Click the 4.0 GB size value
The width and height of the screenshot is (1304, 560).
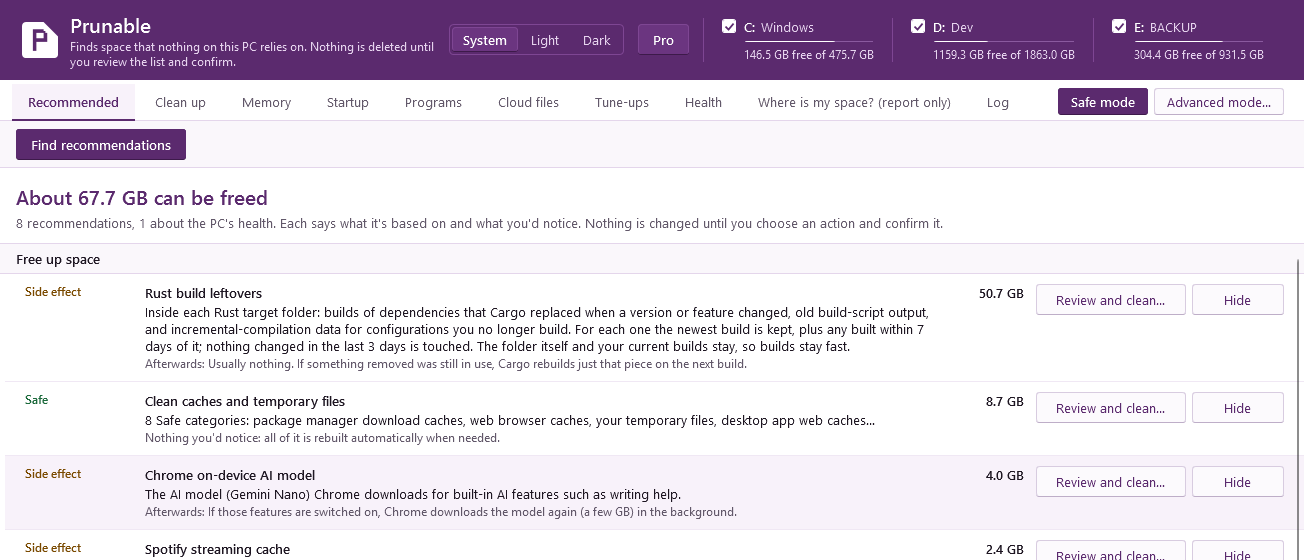click(x=1005, y=475)
